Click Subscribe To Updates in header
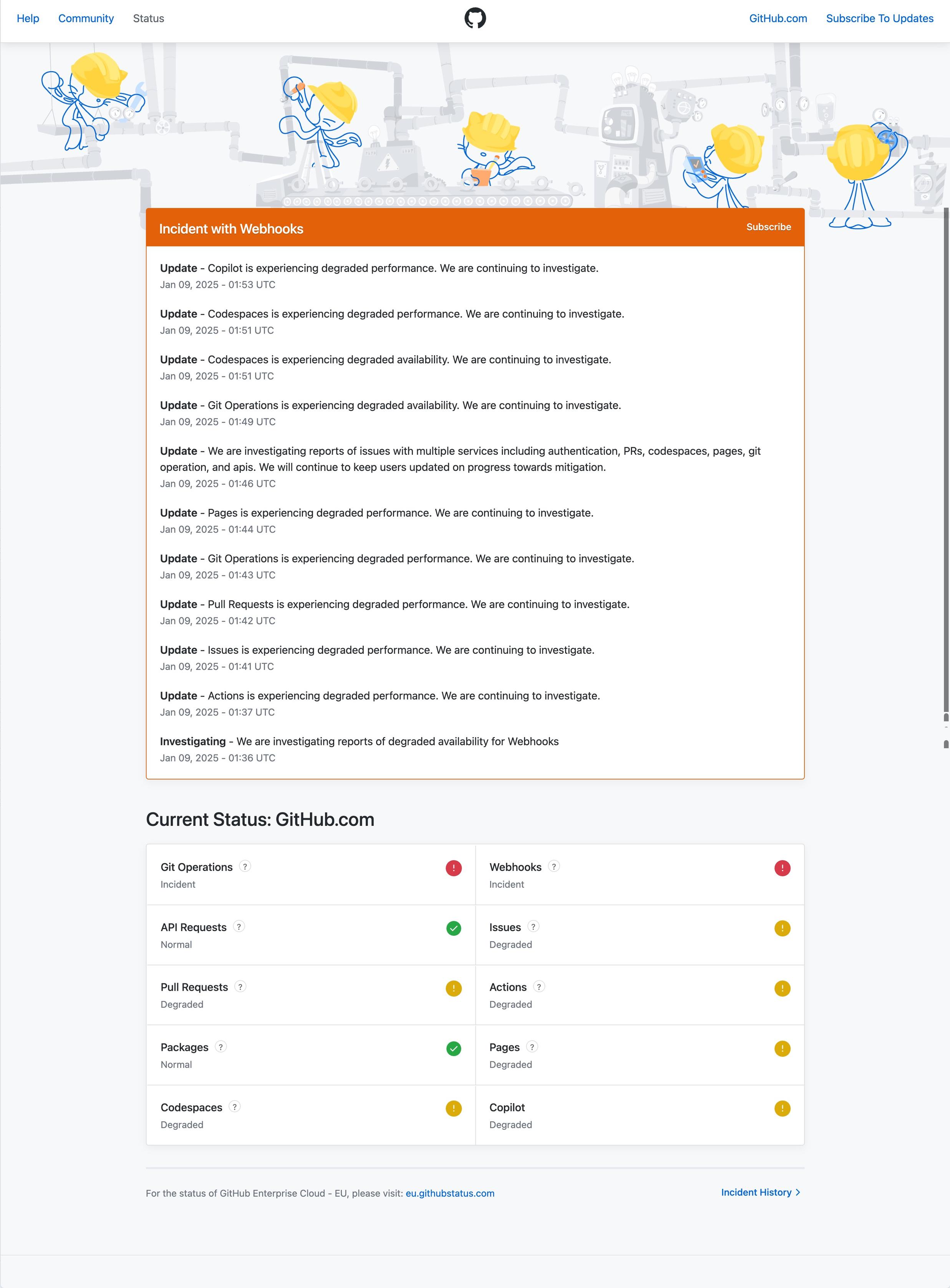The height and width of the screenshot is (1288, 950). [x=879, y=18]
